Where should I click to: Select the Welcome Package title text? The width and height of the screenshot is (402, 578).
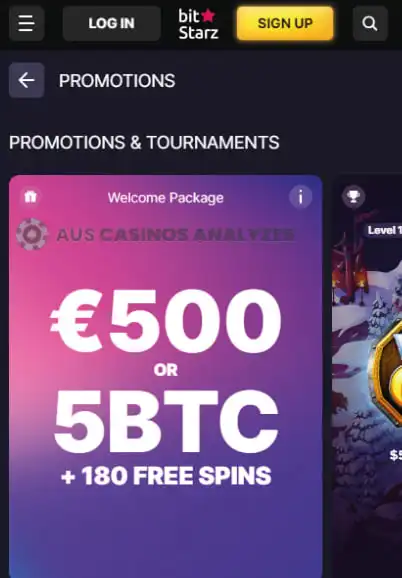(x=165, y=198)
